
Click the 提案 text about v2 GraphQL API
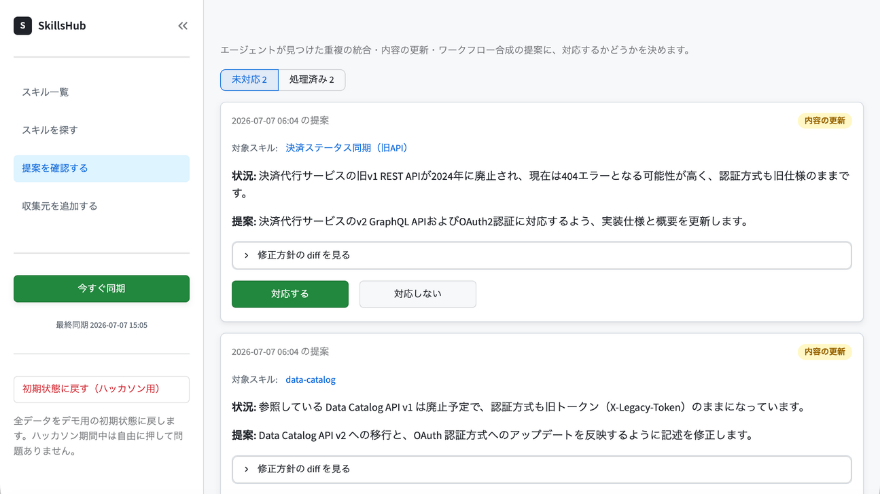(x=491, y=222)
